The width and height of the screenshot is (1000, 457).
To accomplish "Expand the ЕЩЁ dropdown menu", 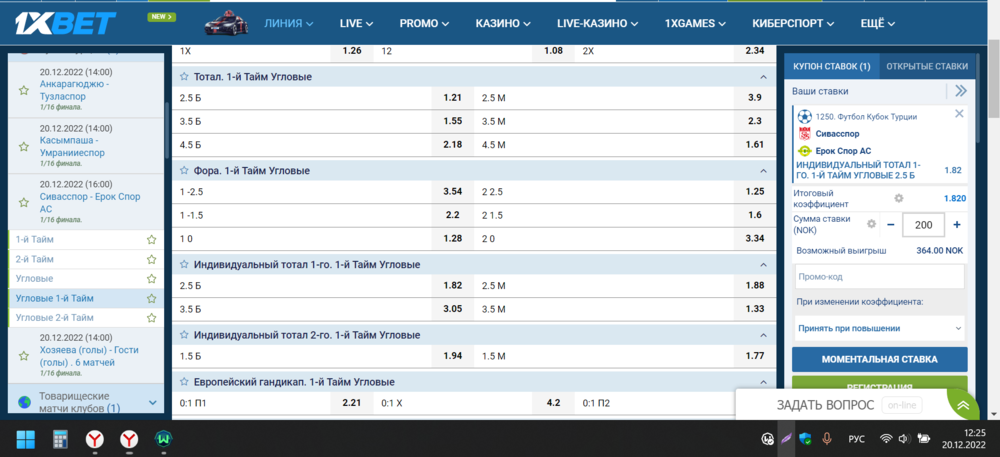I will click(x=878, y=24).
